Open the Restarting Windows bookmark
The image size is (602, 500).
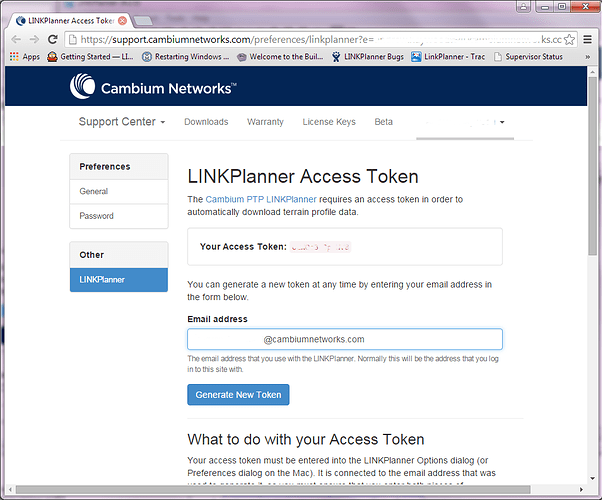click(185, 57)
